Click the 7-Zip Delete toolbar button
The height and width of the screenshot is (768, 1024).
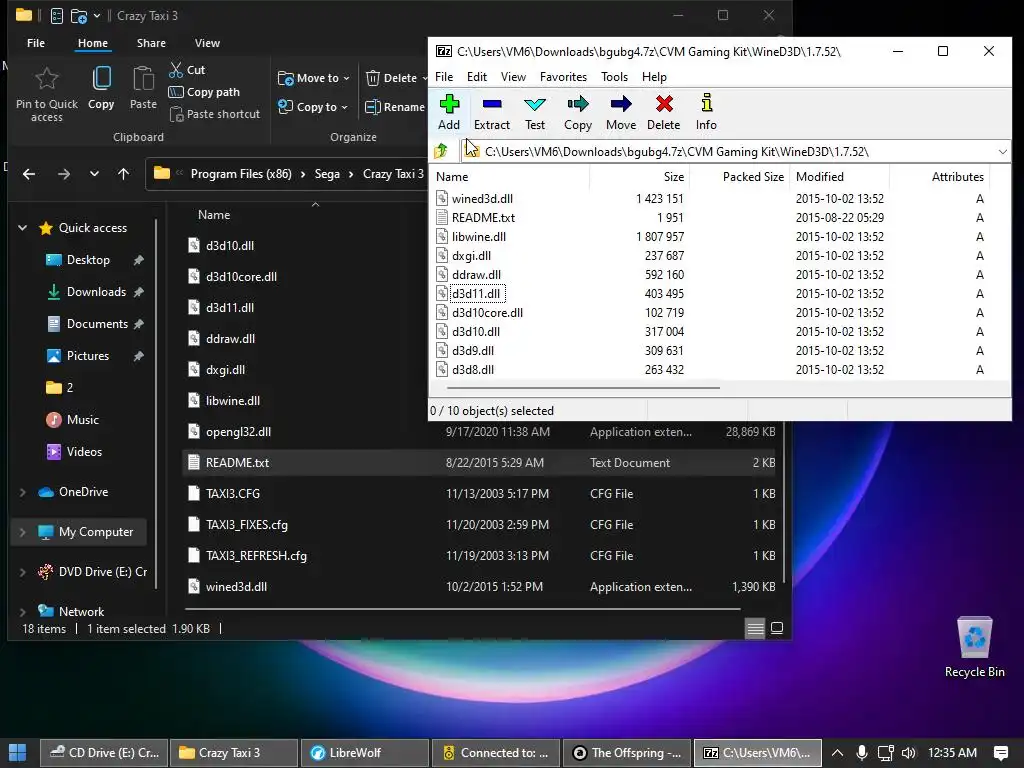pos(664,112)
